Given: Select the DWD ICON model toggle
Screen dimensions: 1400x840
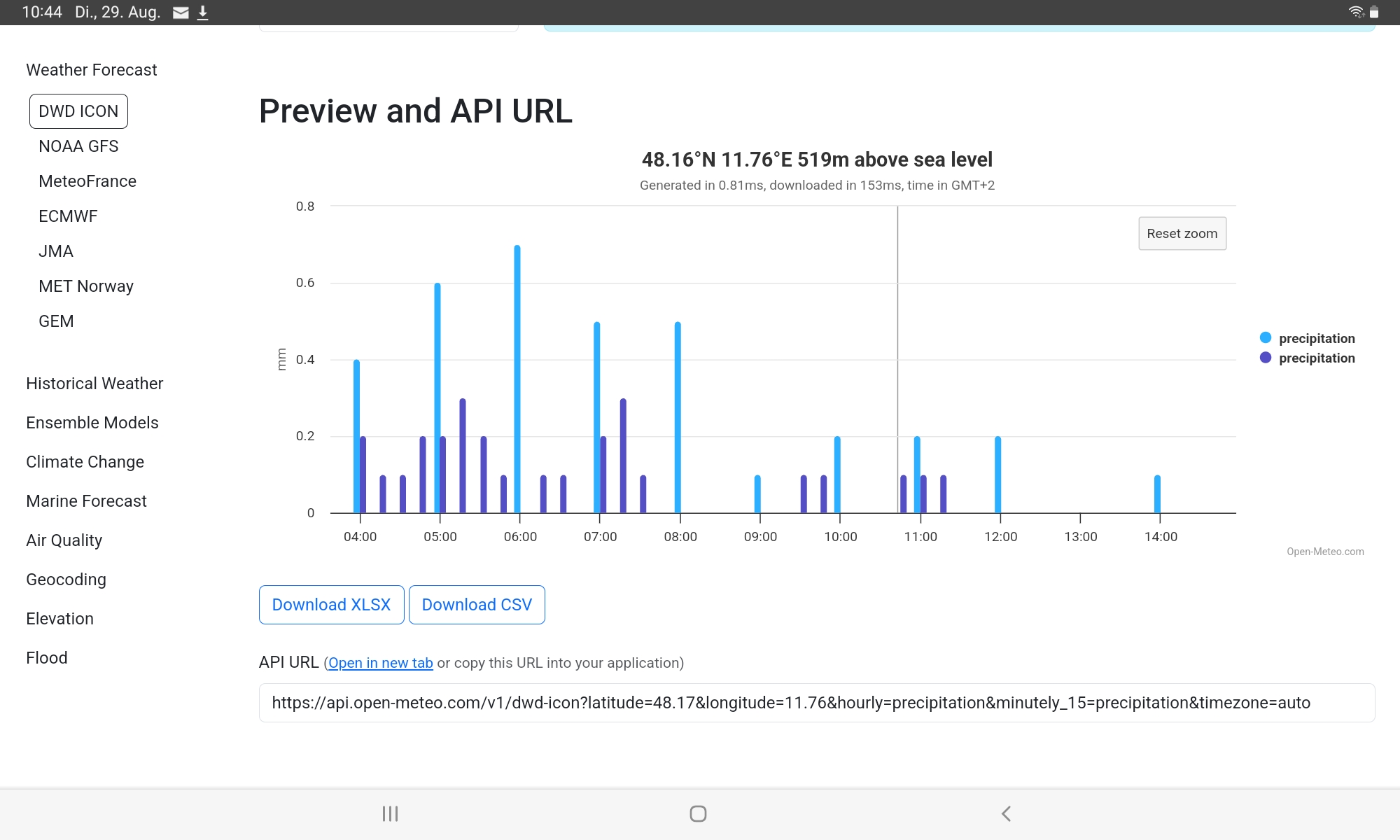Looking at the screenshot, I should (78, 111).
